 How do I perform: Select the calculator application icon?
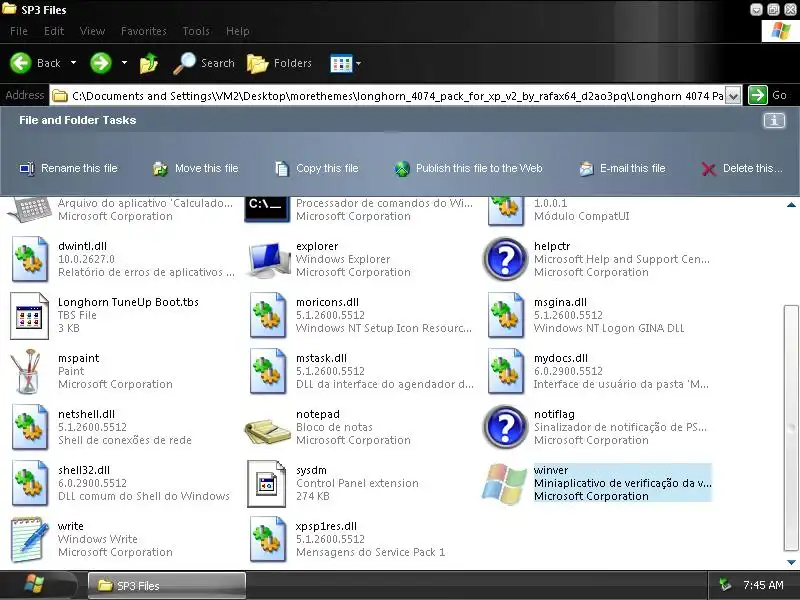point(30,210)
